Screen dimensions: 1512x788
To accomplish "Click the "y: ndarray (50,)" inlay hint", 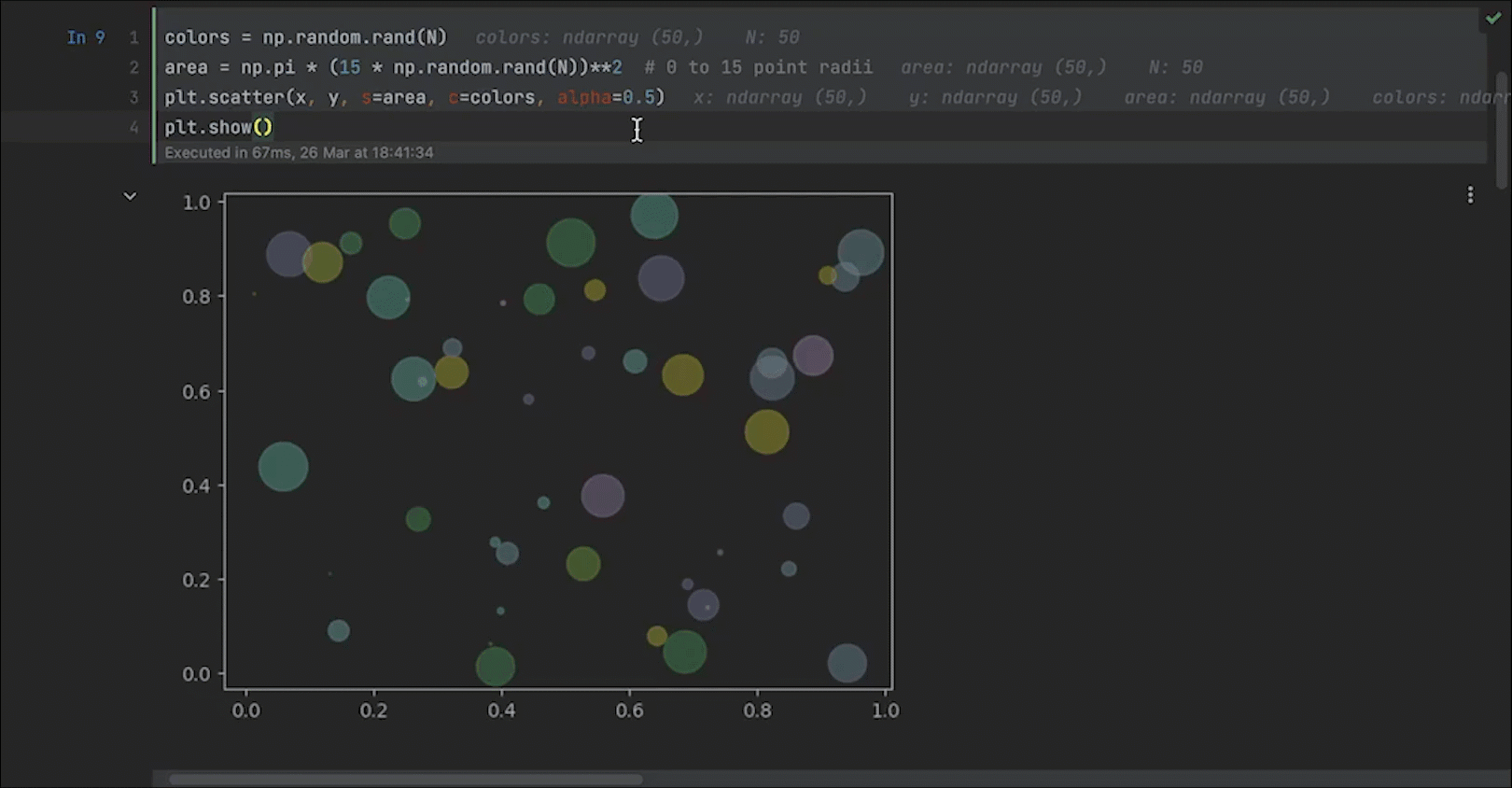I will 995,97.
